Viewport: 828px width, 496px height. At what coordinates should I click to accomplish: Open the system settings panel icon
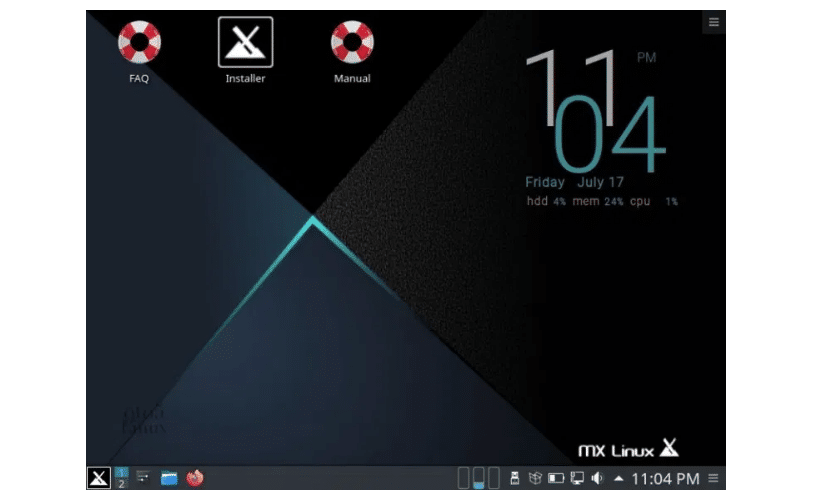143,478
